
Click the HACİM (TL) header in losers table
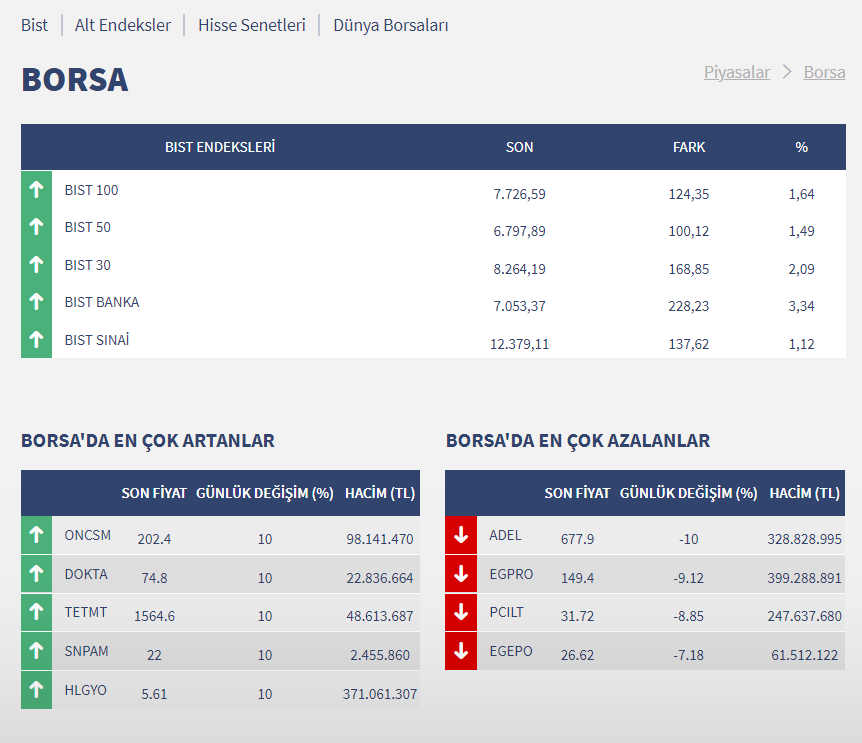tap(804, 493)
